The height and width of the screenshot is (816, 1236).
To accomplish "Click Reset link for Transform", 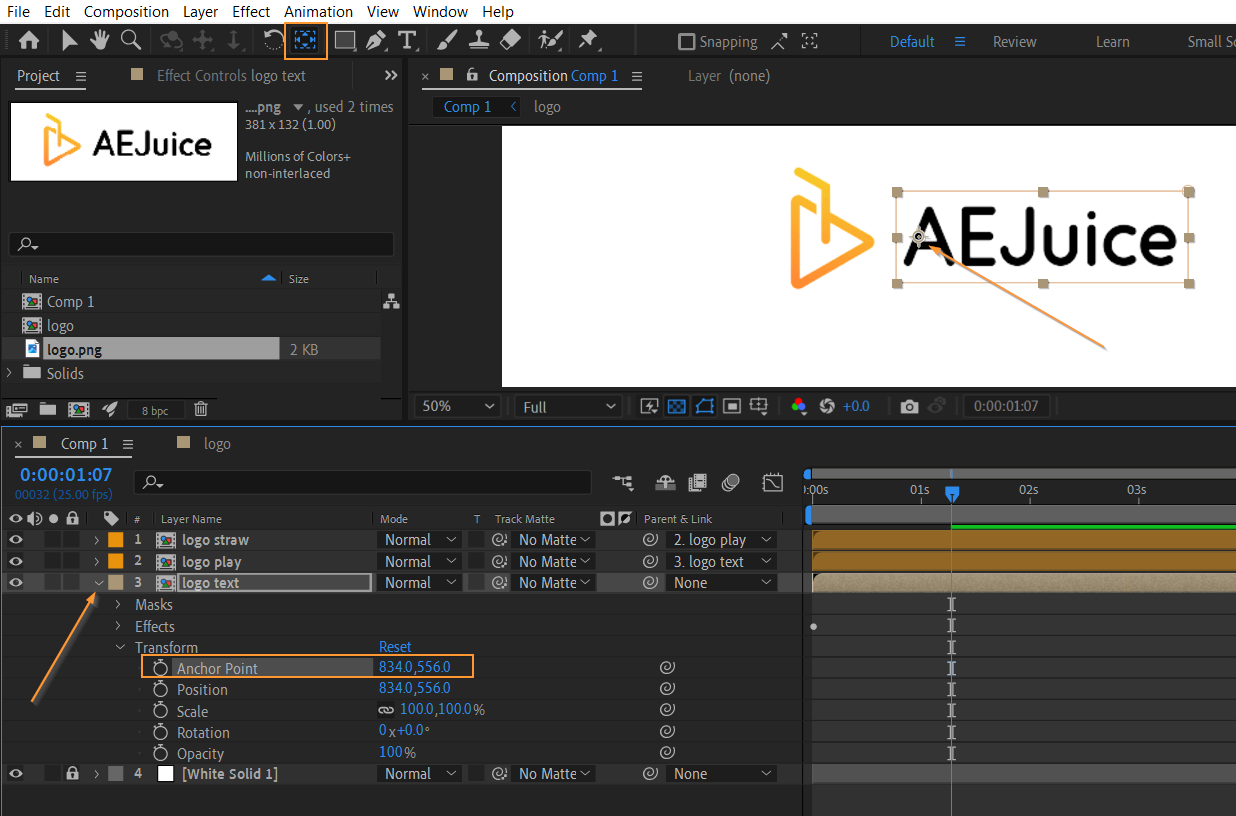I will pos(395,647).
